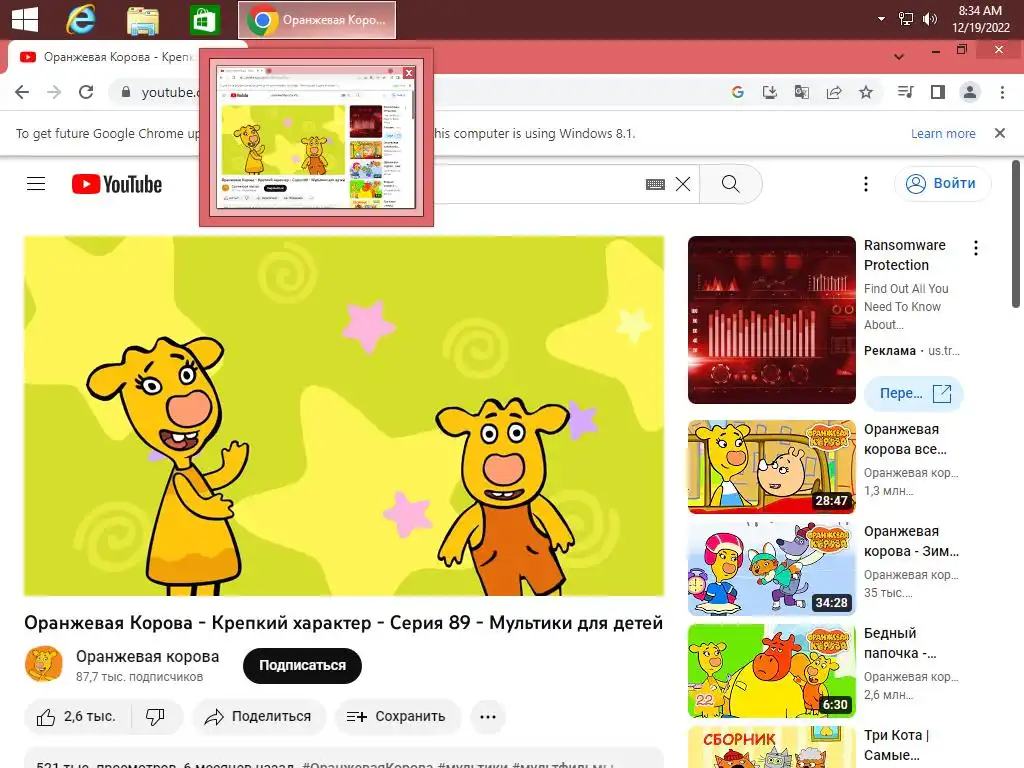Image resolution: width=1024 pixels, height=768 pixels.
Task: Open the Ransomware Protection ad thumbnail
Action: 772,320
